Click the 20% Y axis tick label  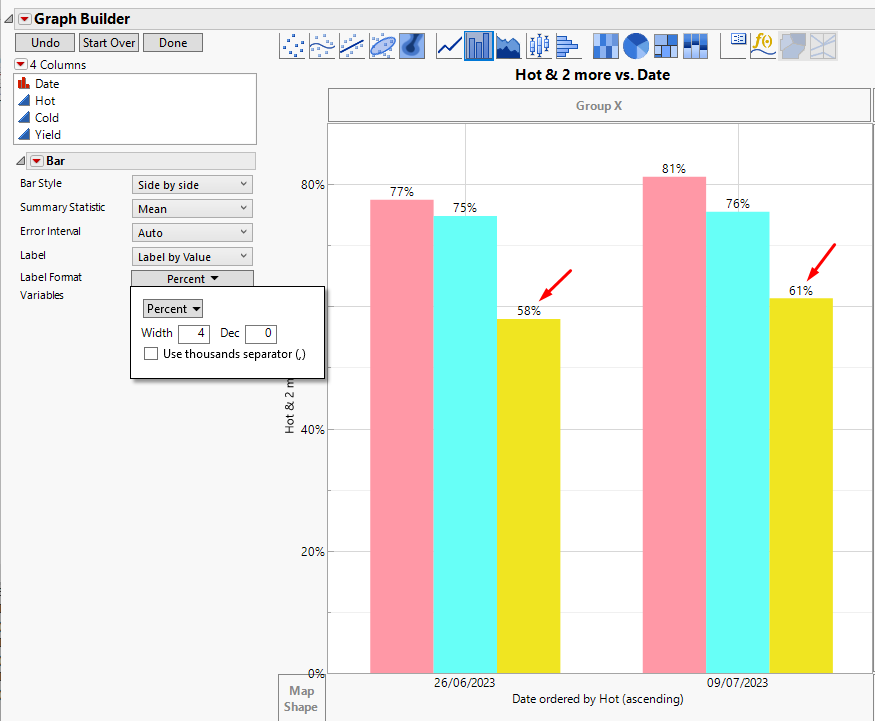click(x=312, y=552)
